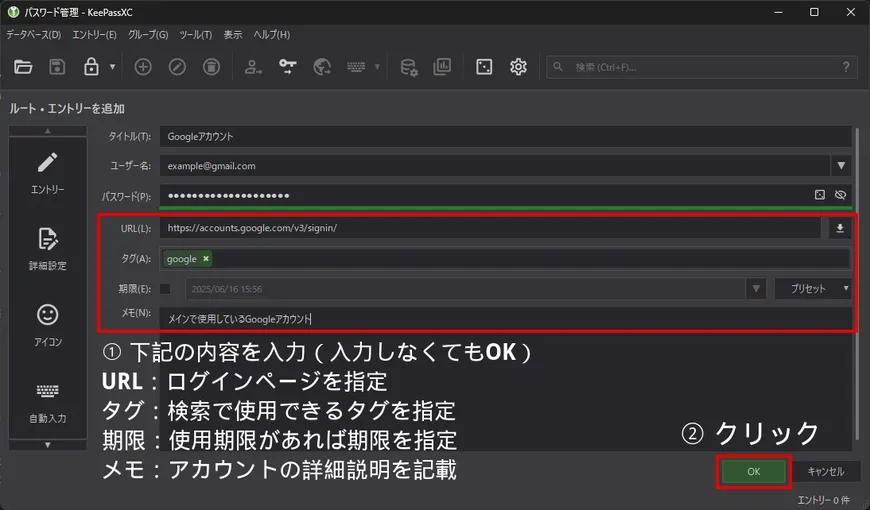Click the masked password field
The width and height of the screenshot is (870, 510).
[505, 195]
